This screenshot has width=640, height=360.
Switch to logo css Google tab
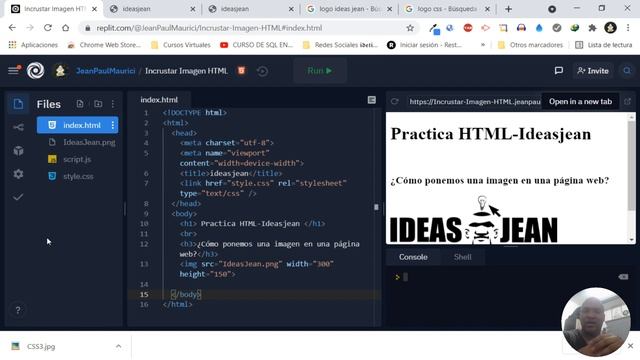tap(448, 9)
